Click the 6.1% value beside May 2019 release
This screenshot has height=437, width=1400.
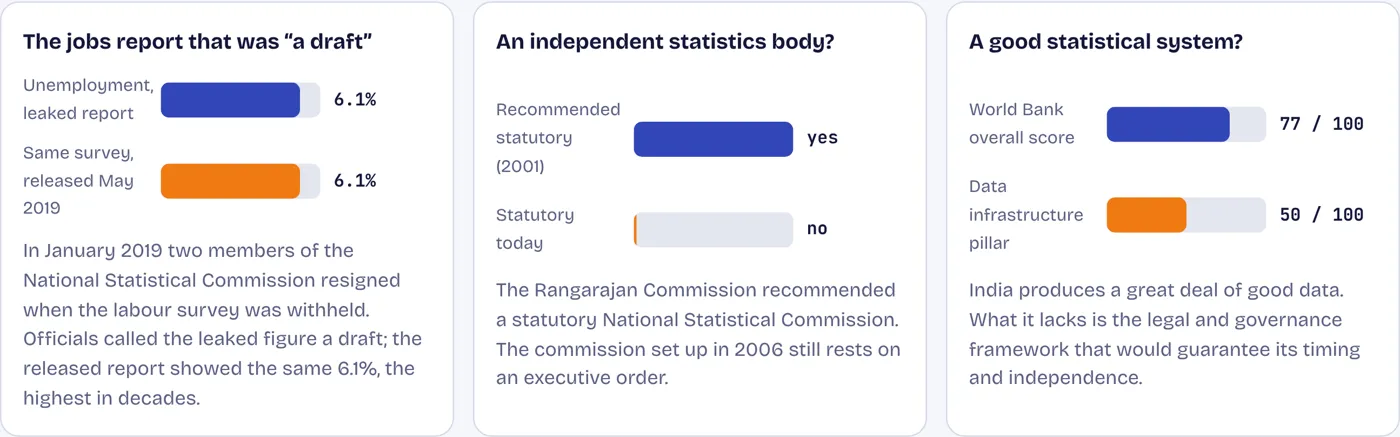coord(355,181)
